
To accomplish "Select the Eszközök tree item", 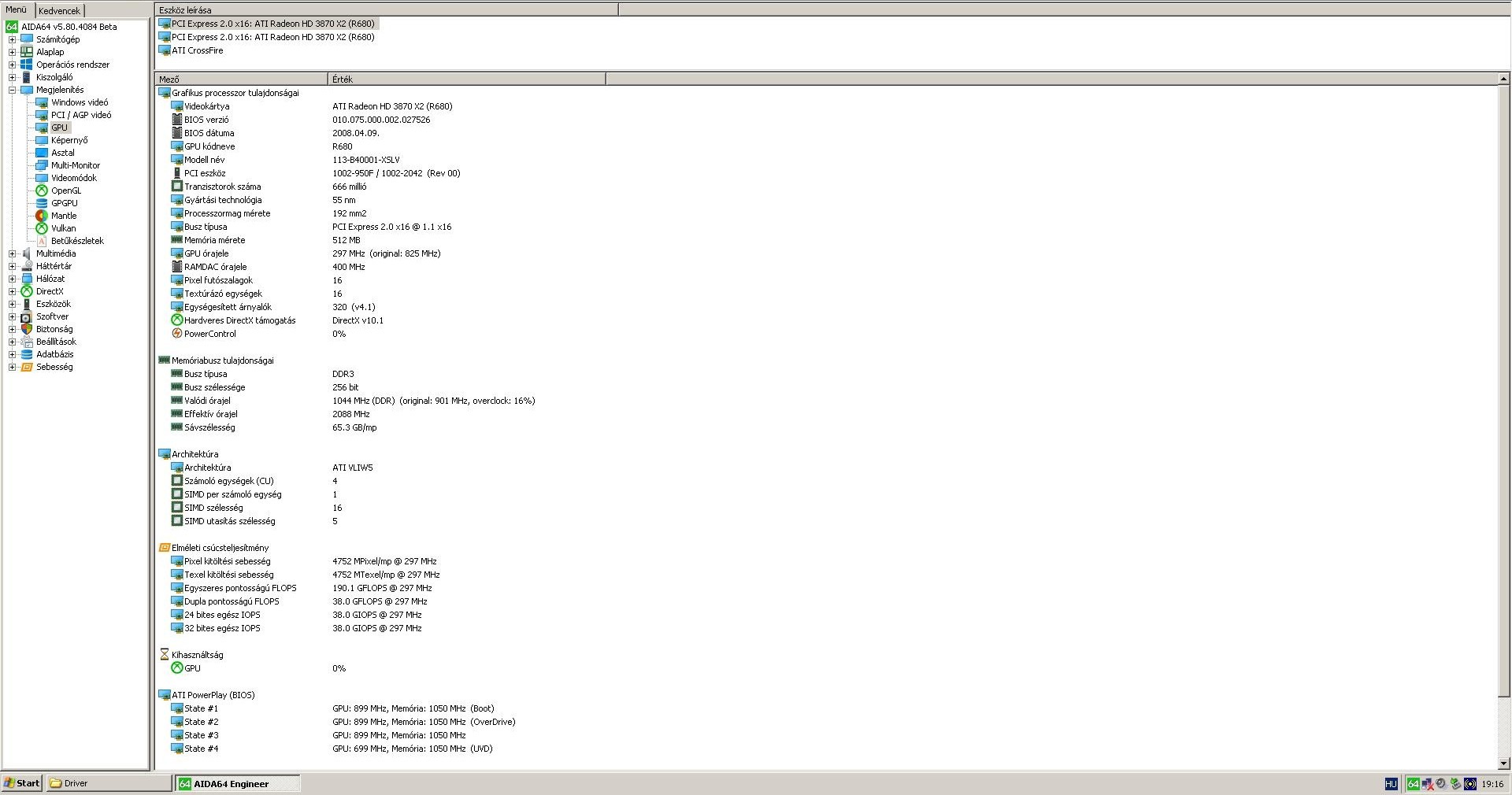I will point(54,304).
